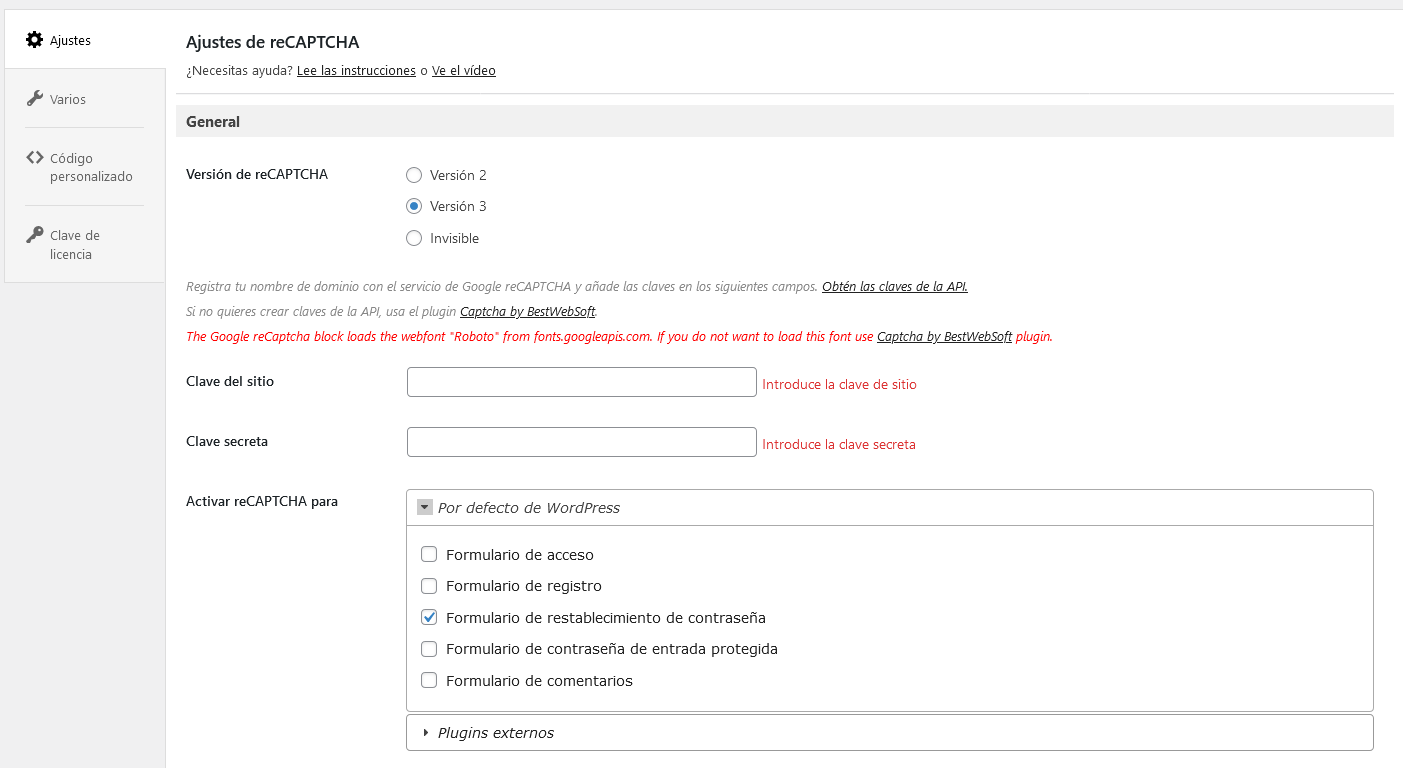
Task: Focus the Clave secreta text field
Action: point(581,442)
